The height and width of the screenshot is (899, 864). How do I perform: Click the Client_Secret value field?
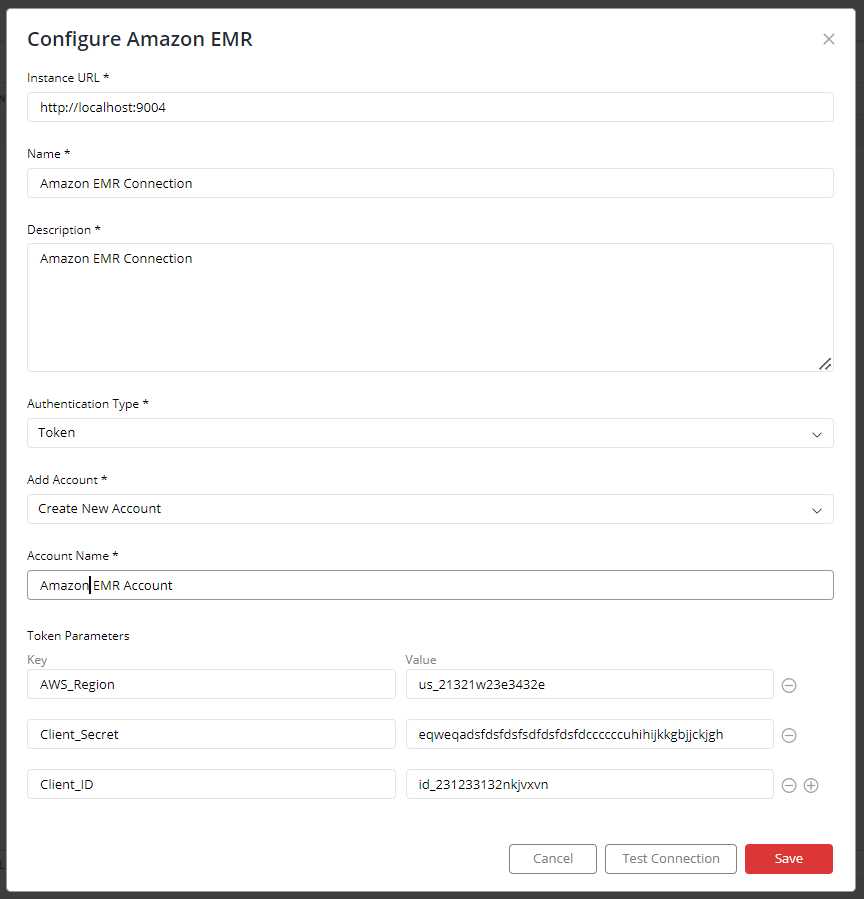(x=589, y=734)
